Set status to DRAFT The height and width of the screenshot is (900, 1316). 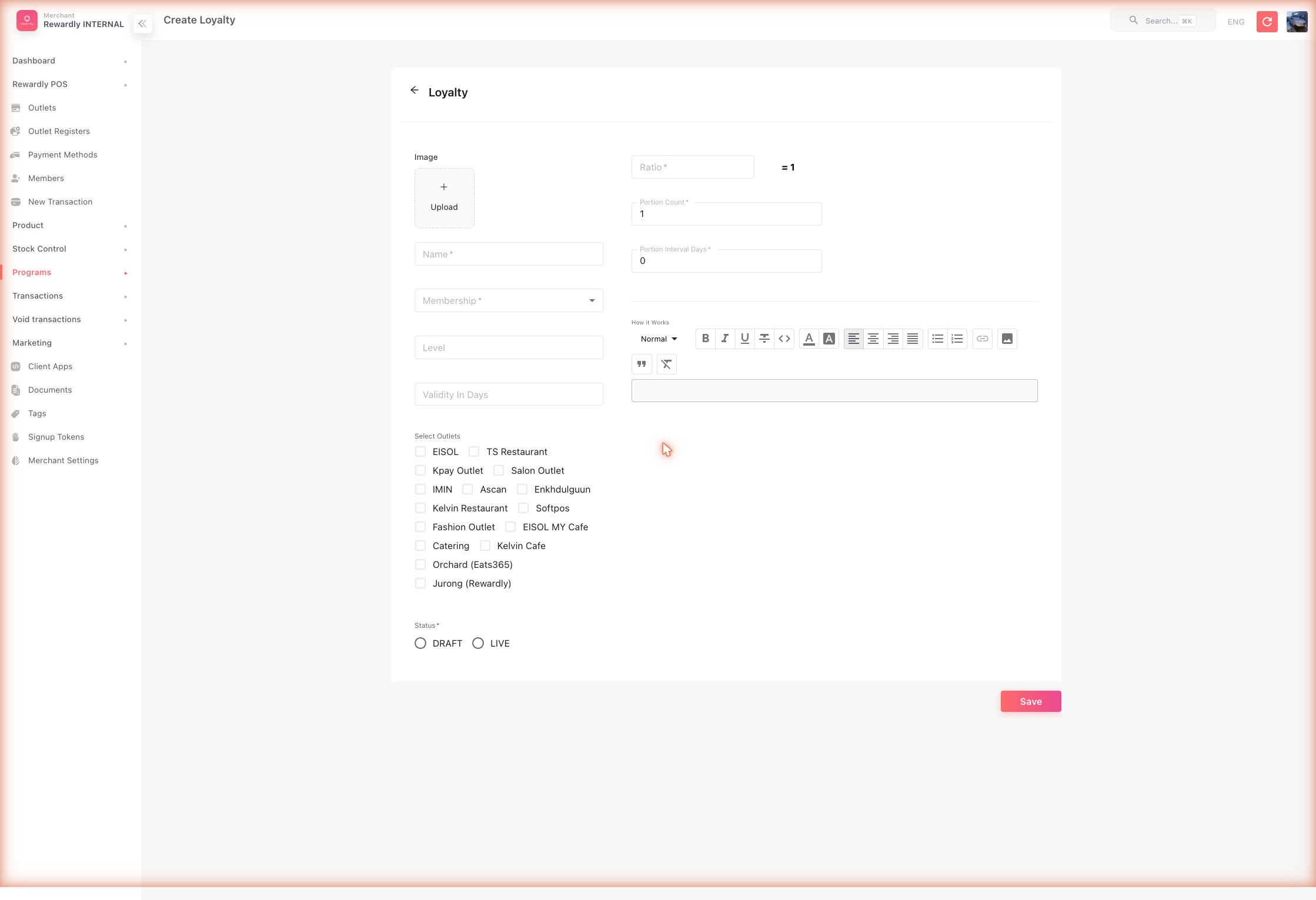click(x=420, y=643)
